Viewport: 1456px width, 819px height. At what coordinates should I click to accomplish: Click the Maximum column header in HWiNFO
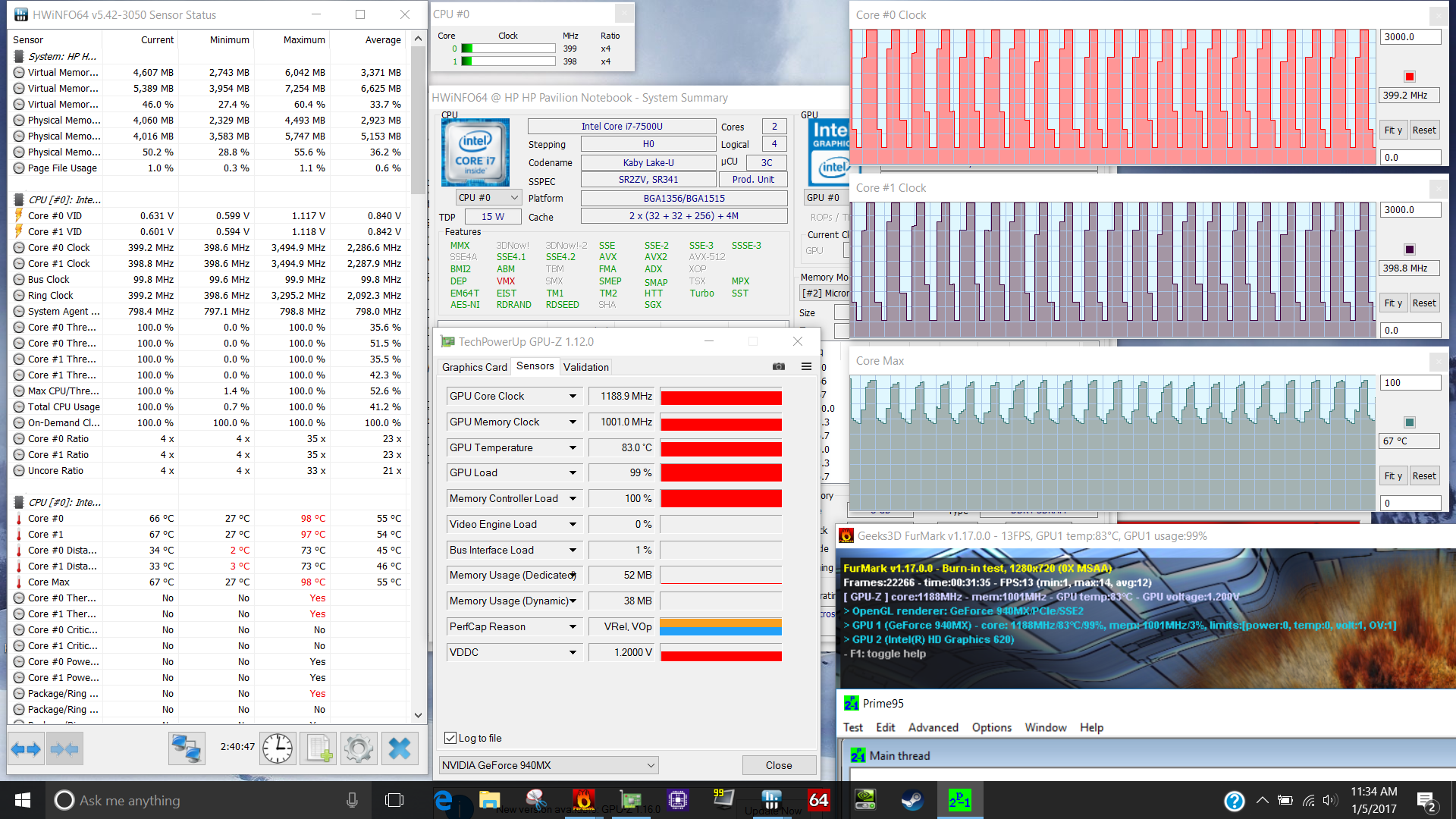pyautogui.click(x=293, y=39)
